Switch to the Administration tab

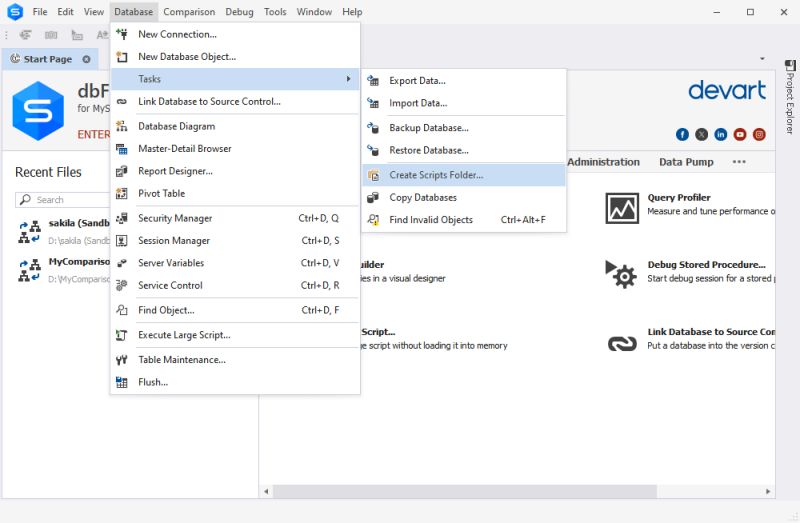click(604, 162)
